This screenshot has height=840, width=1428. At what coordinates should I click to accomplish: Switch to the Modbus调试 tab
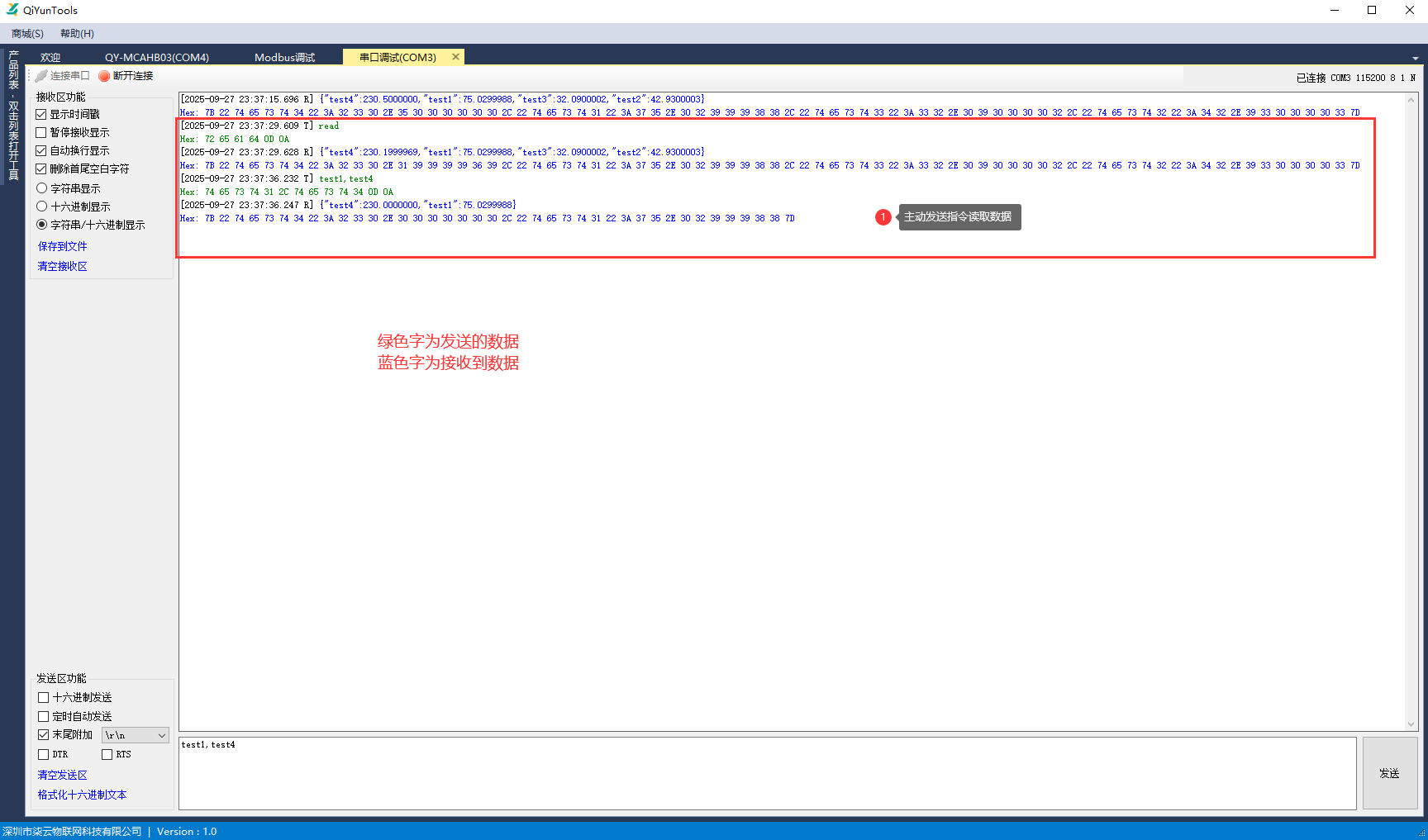(x=284, y=58)
